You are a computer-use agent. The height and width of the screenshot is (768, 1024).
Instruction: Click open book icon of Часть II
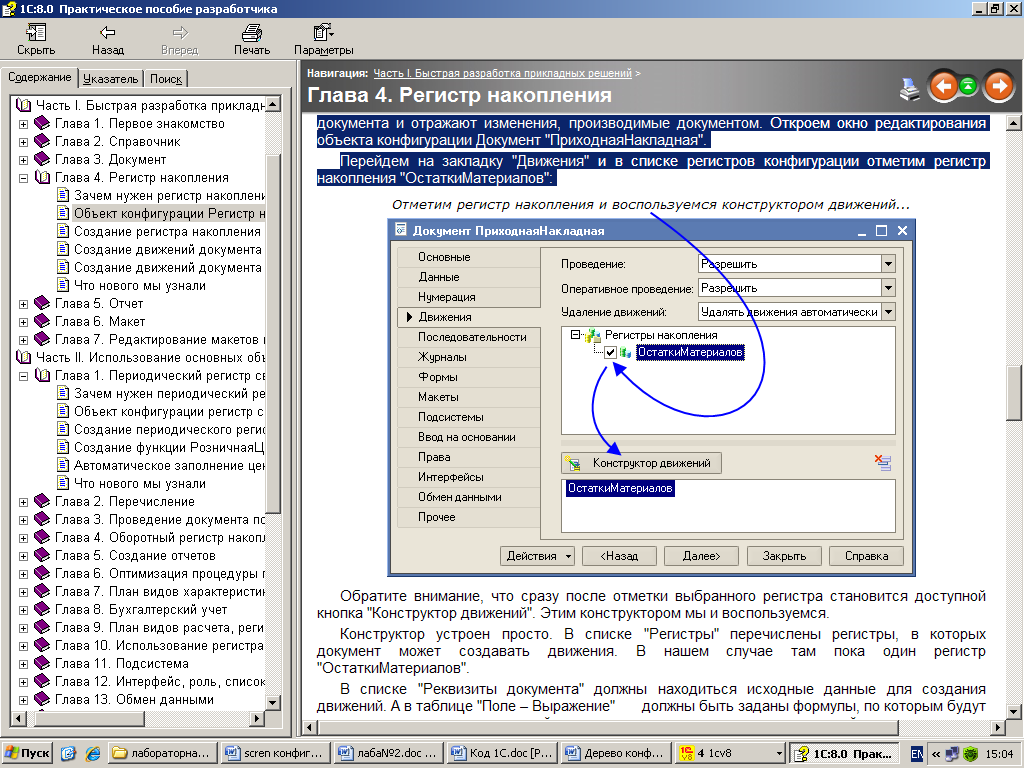(x=23, y=357)
